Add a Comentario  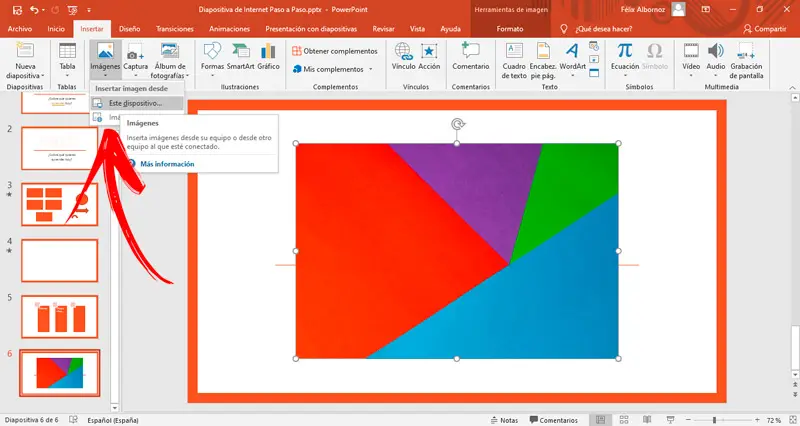point(470,56)
